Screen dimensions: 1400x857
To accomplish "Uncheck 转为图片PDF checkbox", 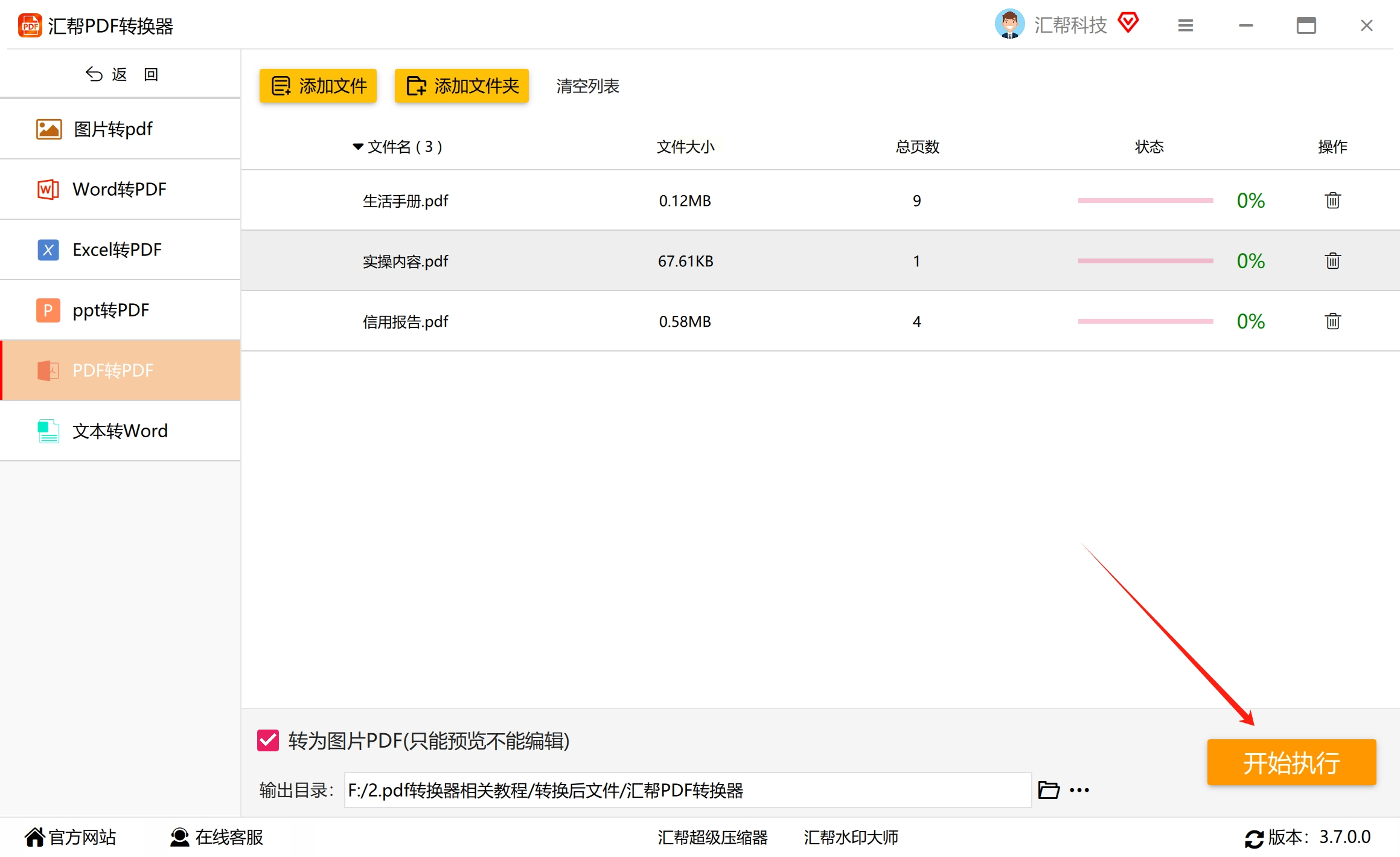I will 268,740.
